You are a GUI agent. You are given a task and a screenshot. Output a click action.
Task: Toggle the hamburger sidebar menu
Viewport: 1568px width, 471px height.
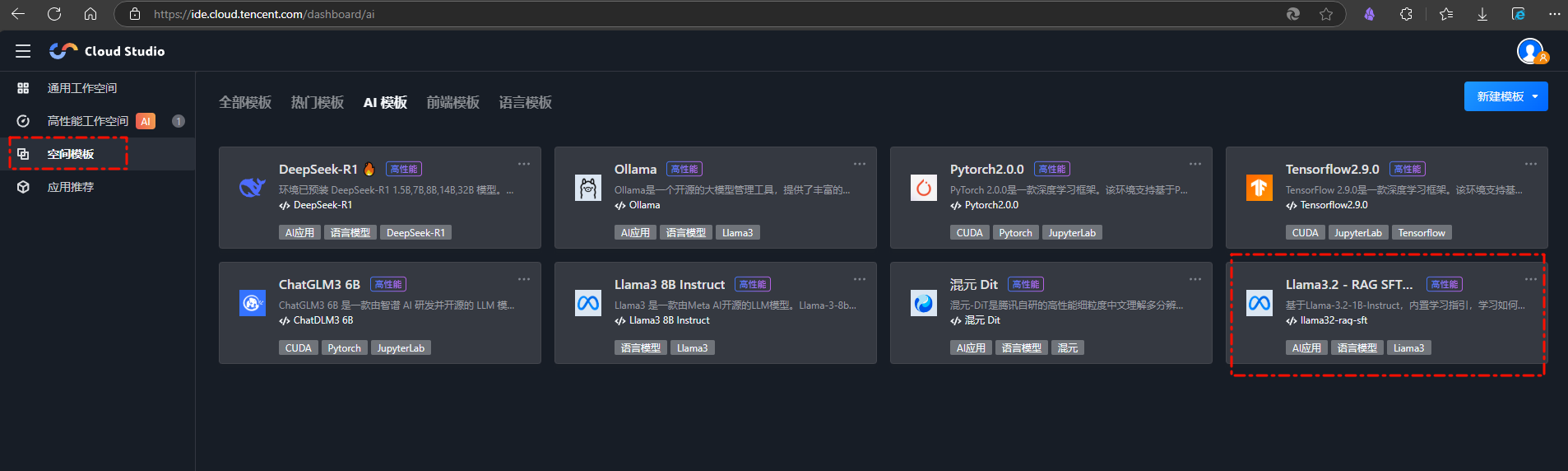click(23, 51)
